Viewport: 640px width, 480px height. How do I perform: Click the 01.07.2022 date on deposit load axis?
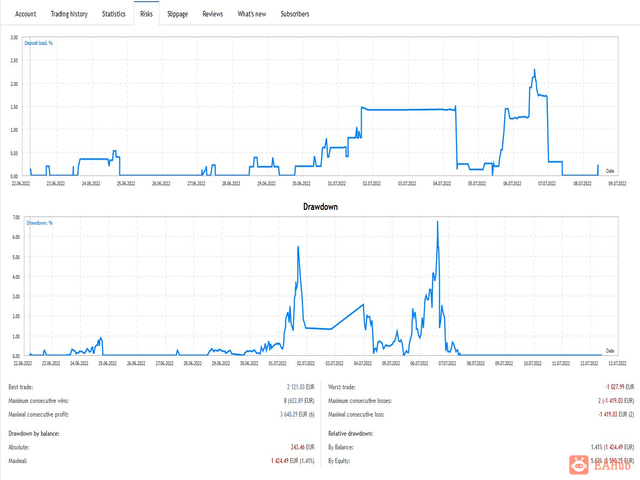(337, 184)
